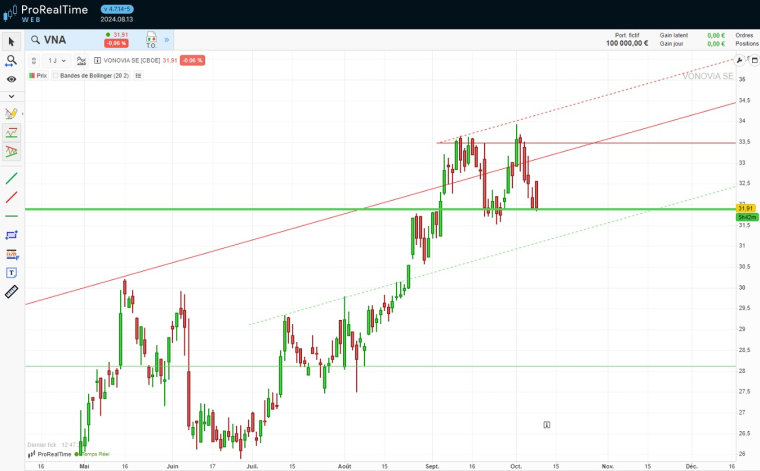Select the green trend line tool
The width and height of the screenshot is (760, 471).
click(x=11, y=178)
